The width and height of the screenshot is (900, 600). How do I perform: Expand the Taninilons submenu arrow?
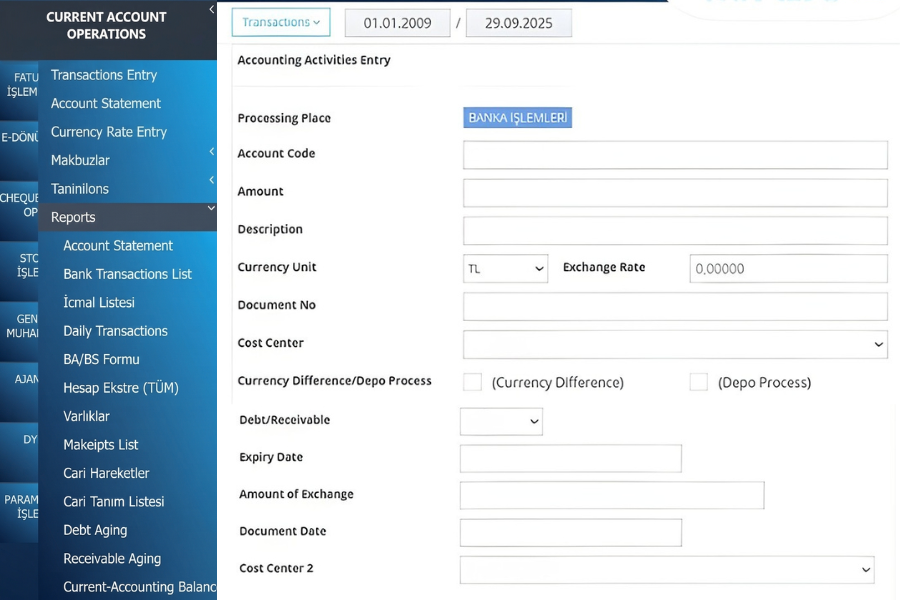211,180
